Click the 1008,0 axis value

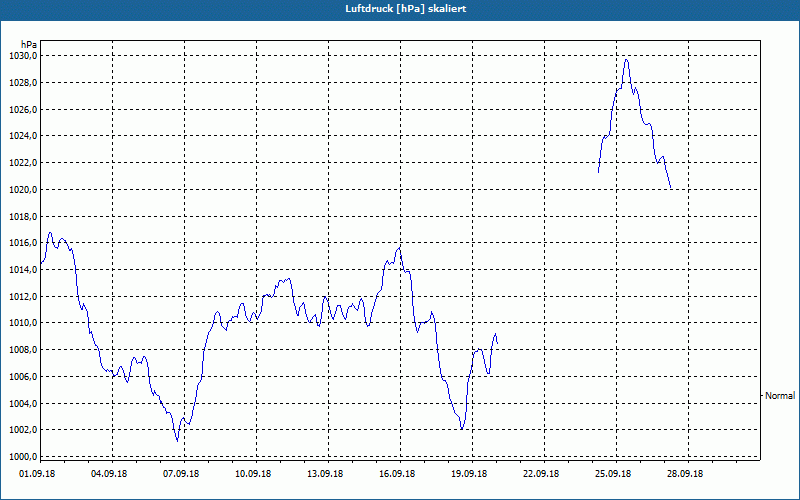[x=23, y=349]
